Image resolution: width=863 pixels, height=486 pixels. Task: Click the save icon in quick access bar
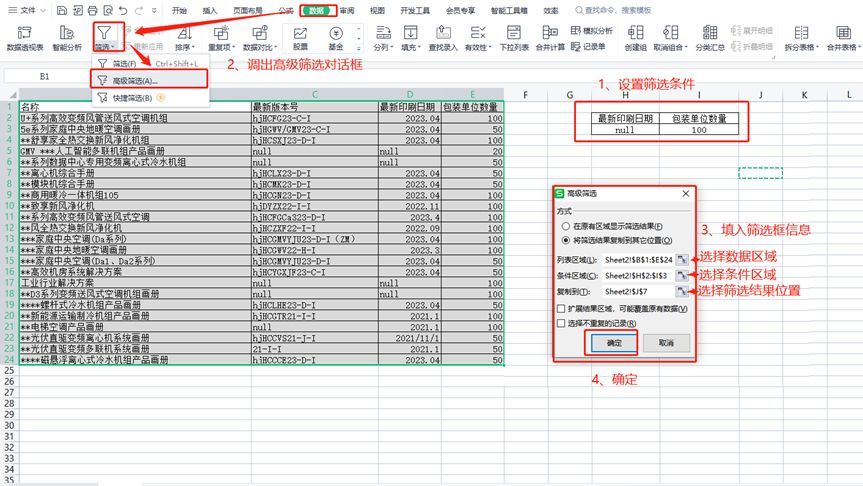[x=62, y=10]
